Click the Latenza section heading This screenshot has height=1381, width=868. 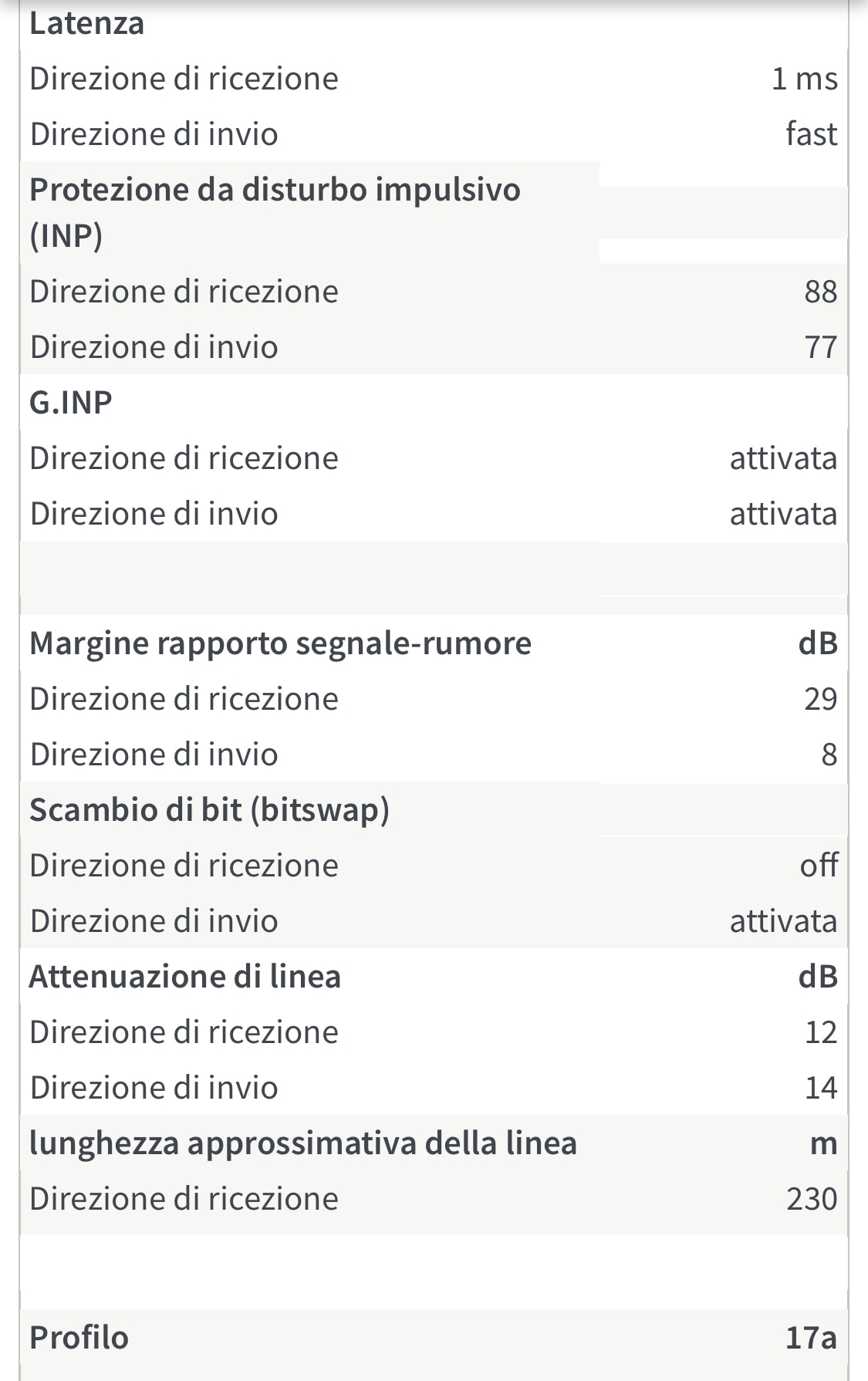[x=86, y=23]
